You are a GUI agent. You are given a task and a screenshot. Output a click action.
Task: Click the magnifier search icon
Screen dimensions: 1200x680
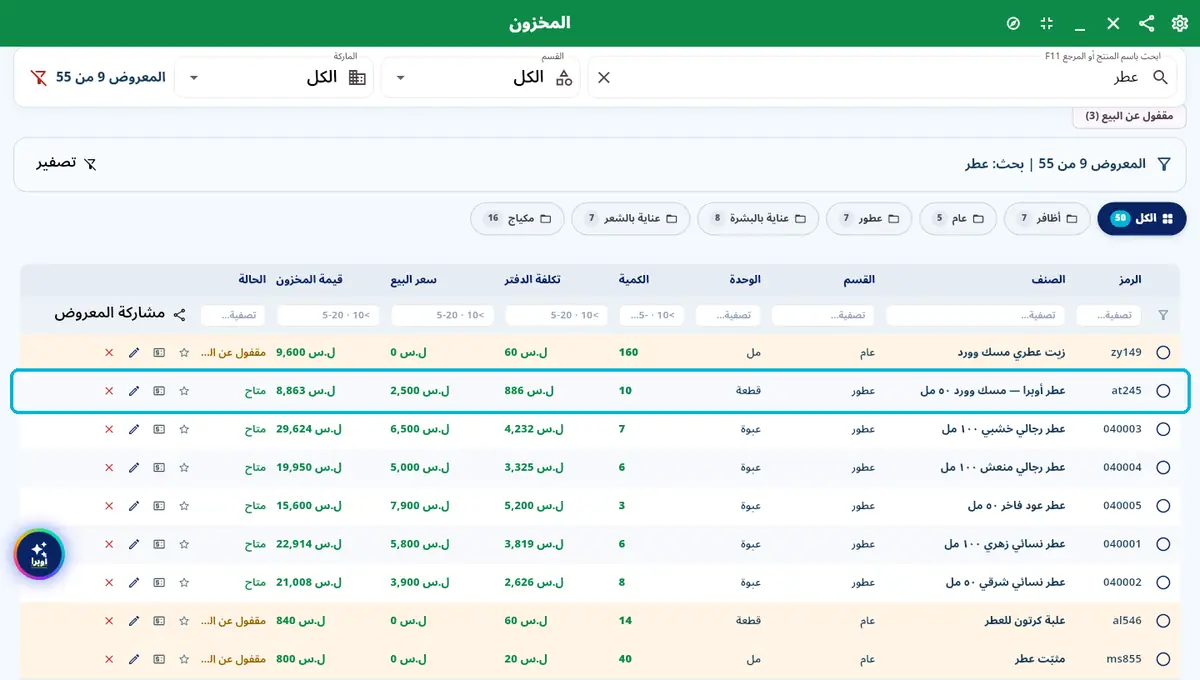pyautogui.click(x=1161, y=77)
